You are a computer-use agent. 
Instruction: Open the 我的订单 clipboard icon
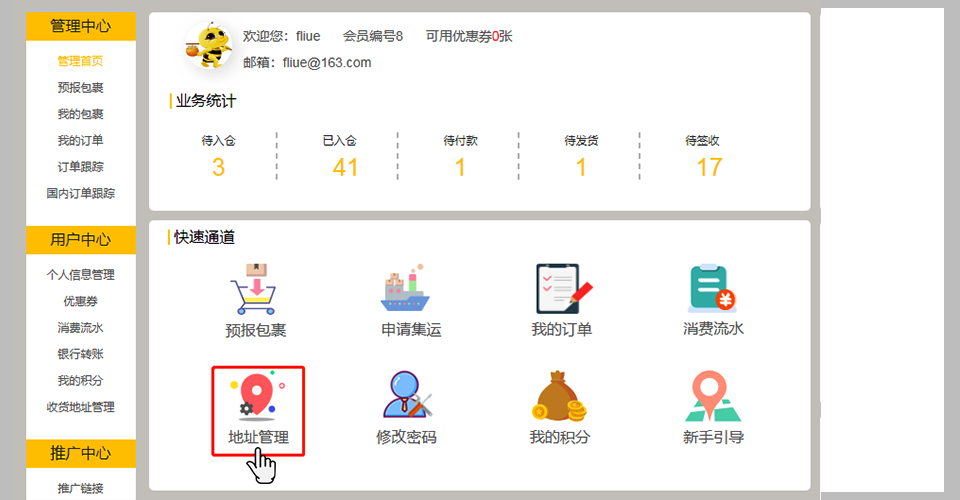tap(563, 288)
